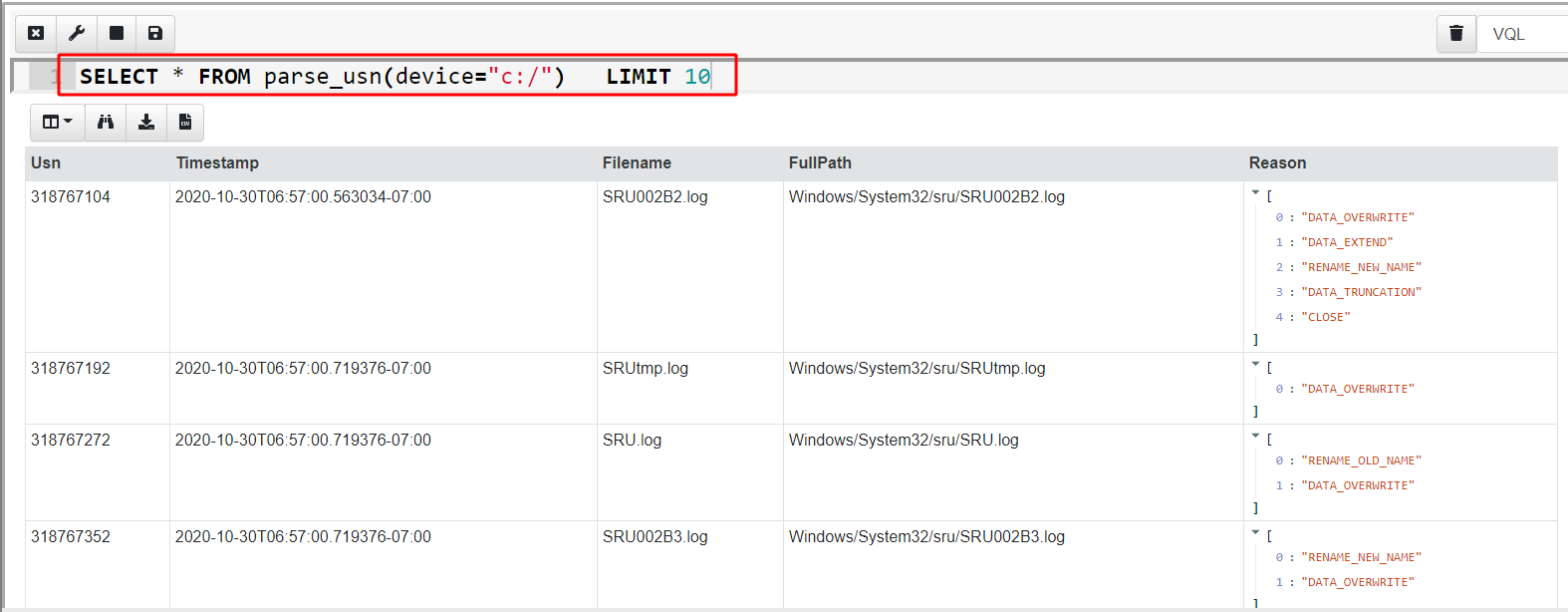The image size is (1568, 612).
Task: Export results using the CSV file icon
Action: pyautogui.click(x=185, y=123)
